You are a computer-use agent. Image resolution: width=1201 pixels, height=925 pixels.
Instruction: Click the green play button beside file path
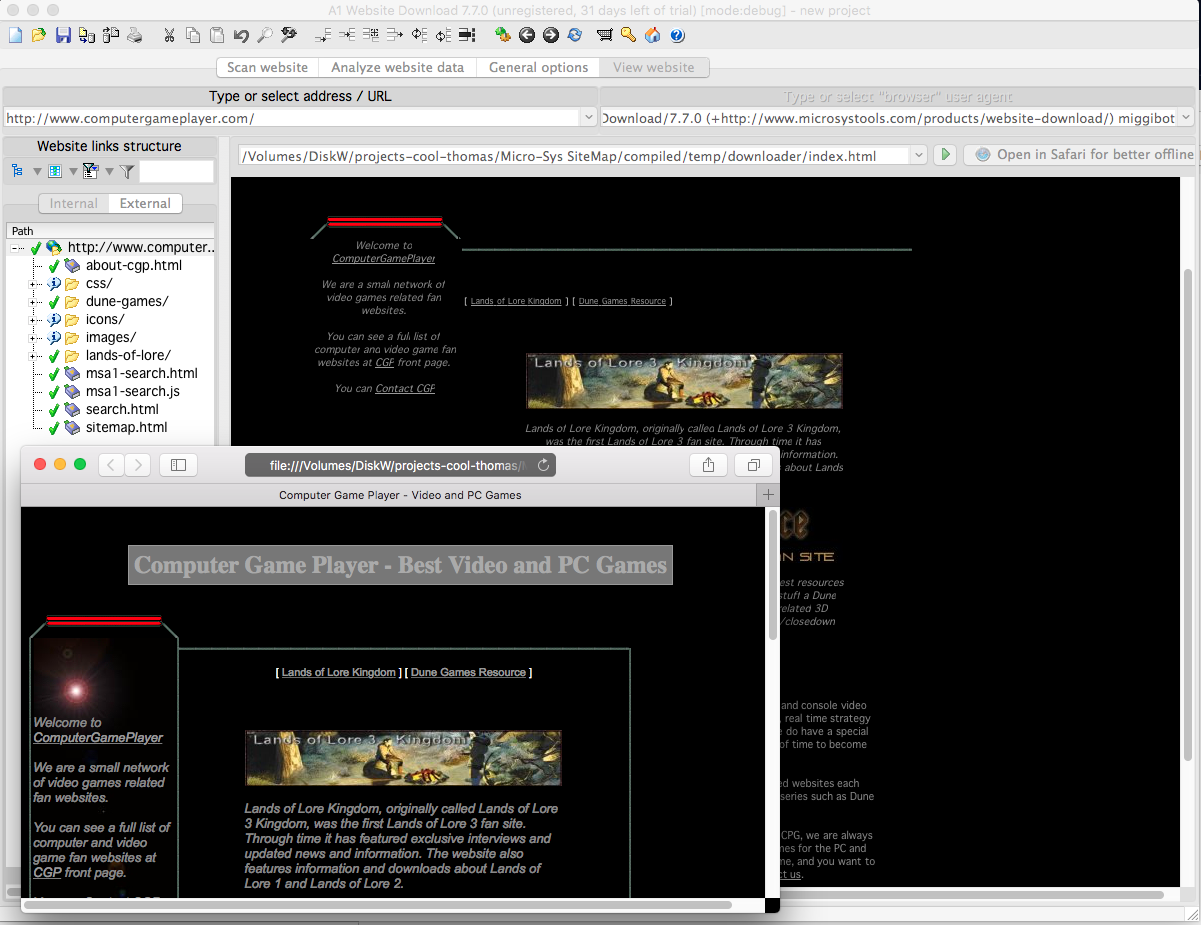(x=944, y=155)
